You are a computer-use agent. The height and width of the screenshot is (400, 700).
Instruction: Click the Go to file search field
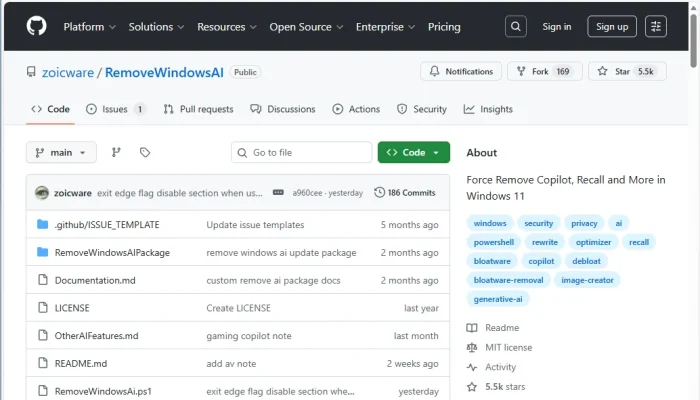[x=301, y=153]
